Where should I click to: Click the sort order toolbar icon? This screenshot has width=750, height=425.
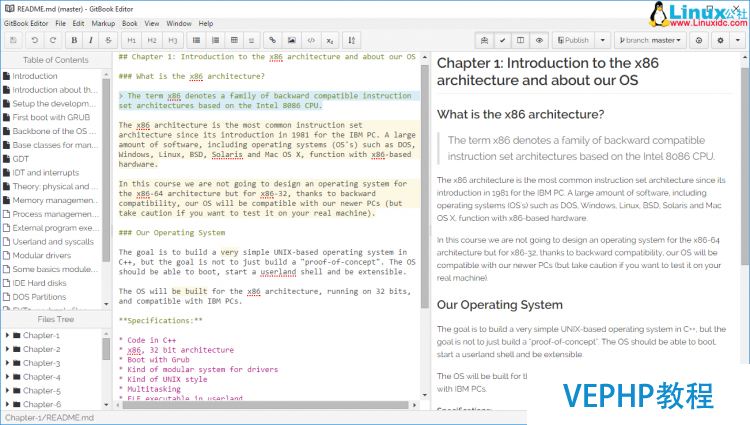click(x=352, y=41)
